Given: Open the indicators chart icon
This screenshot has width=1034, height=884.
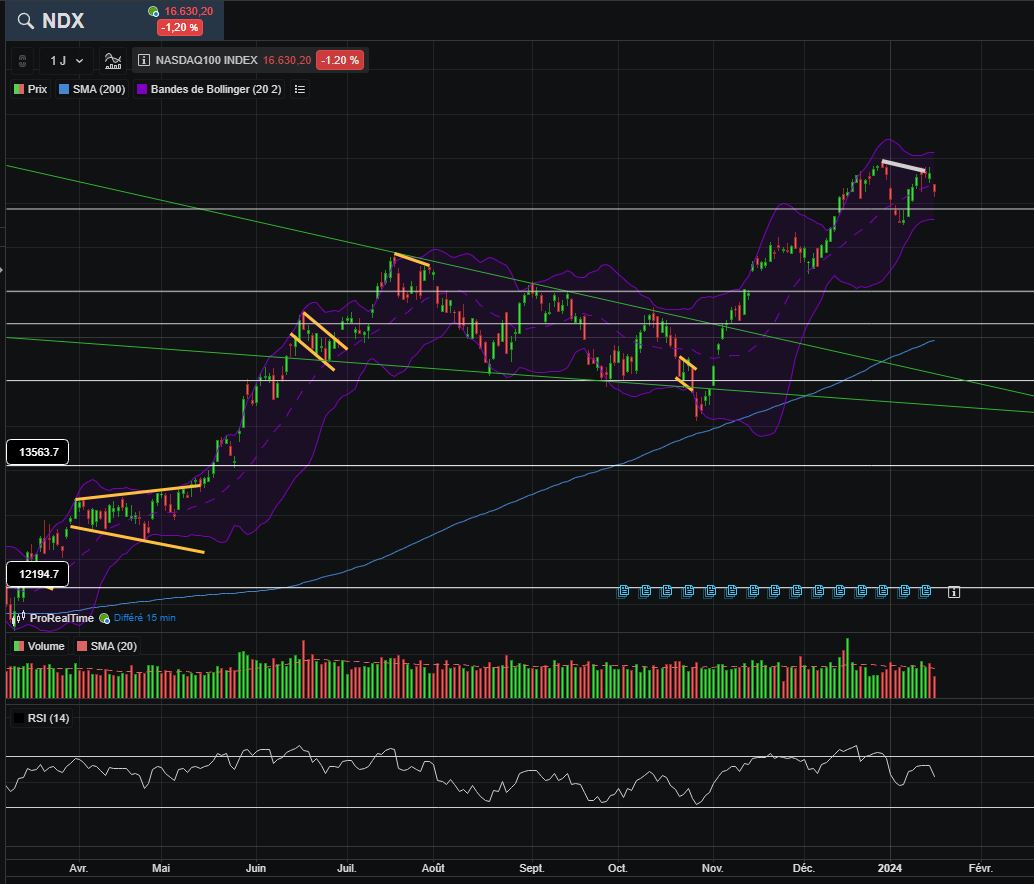Looking at the screenshot, I should [113, 61].
